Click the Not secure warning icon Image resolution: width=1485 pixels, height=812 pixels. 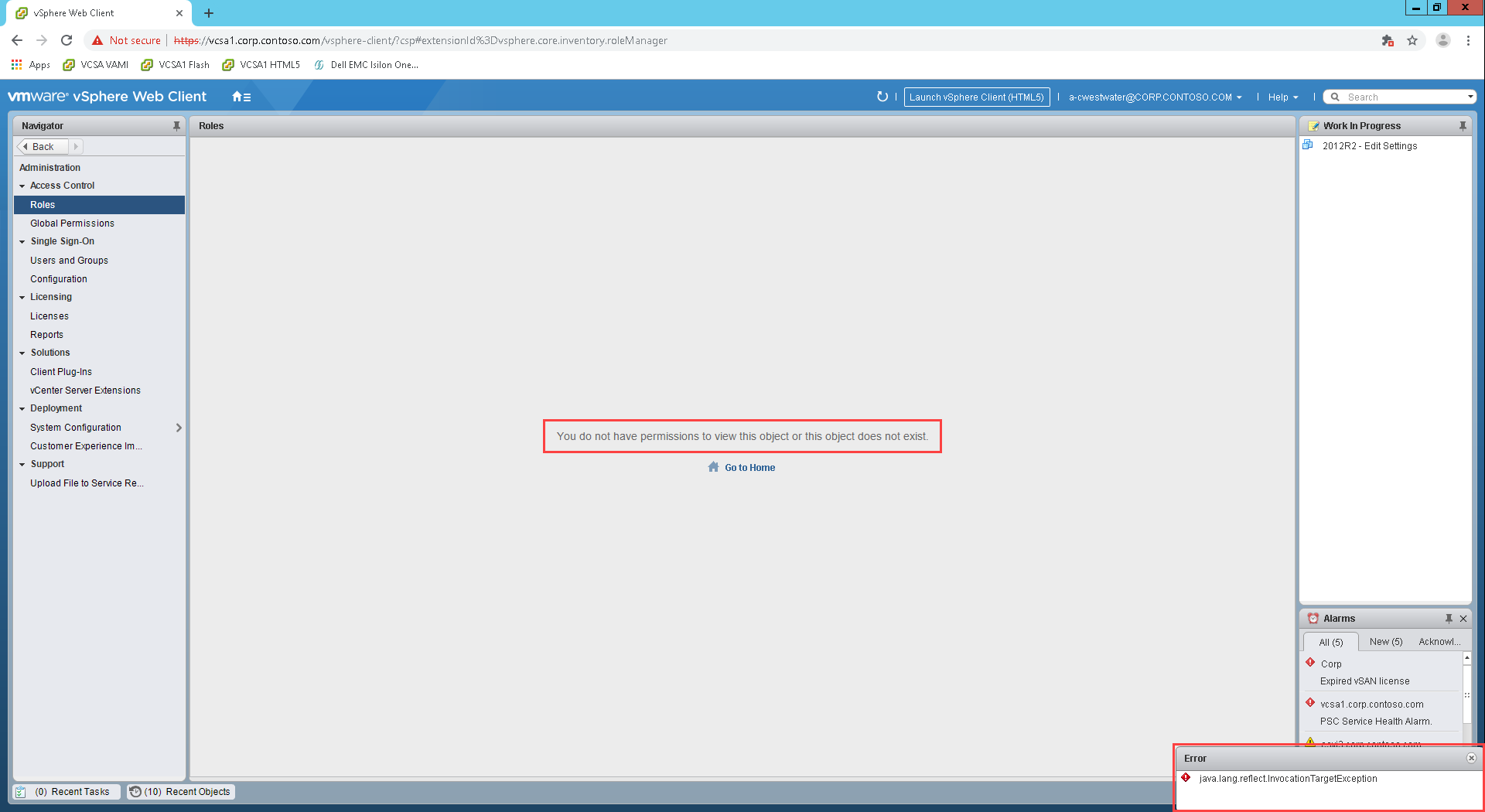coord(97,40)
